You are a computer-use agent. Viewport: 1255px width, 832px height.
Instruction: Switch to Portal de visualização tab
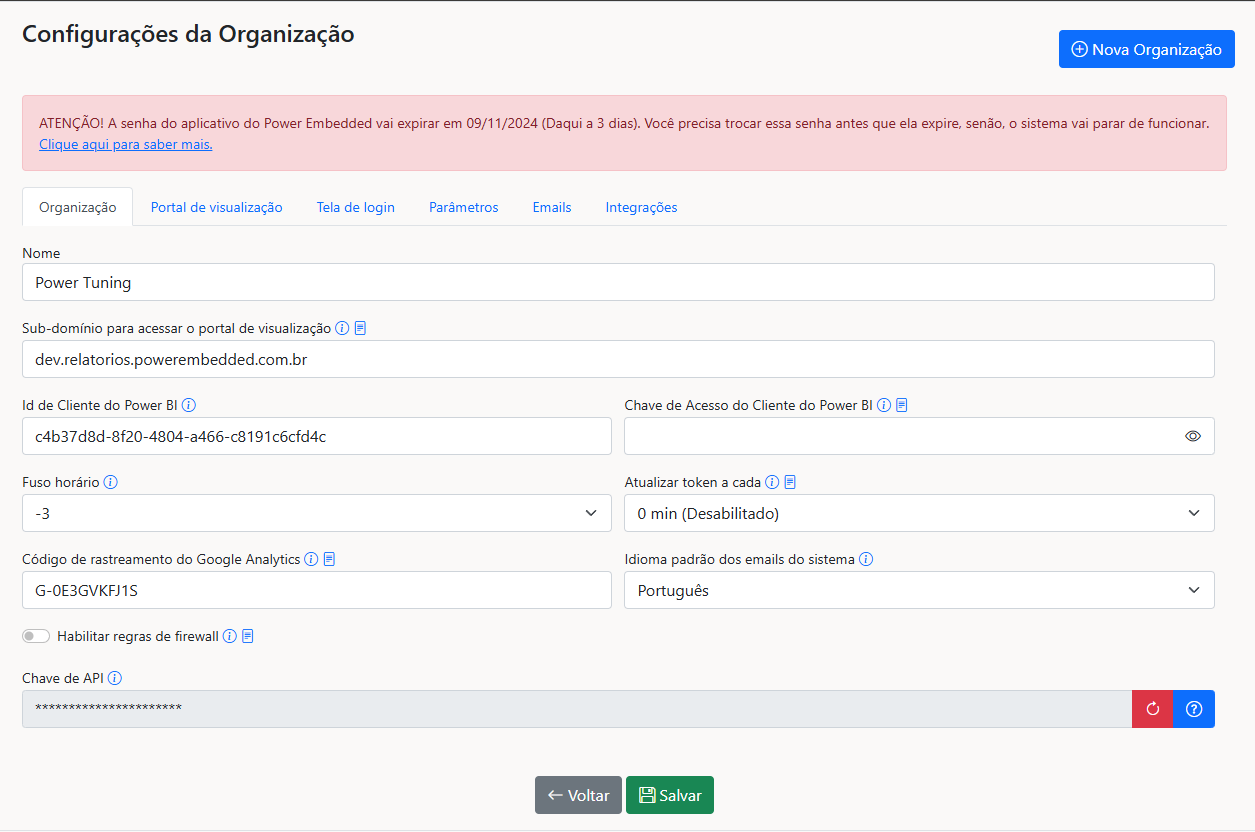pyautogui.click(x=217, y=207)
